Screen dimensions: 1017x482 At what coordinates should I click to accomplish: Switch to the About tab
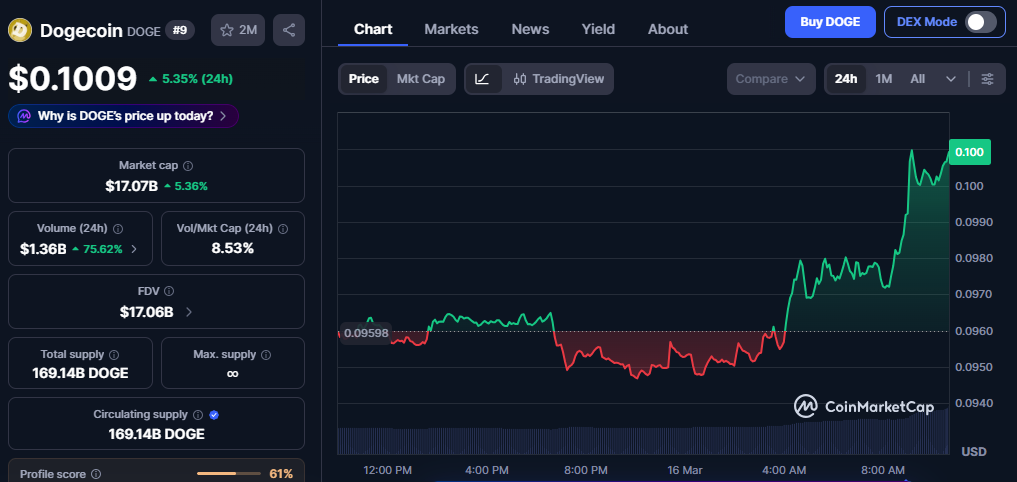click(668, 29)
